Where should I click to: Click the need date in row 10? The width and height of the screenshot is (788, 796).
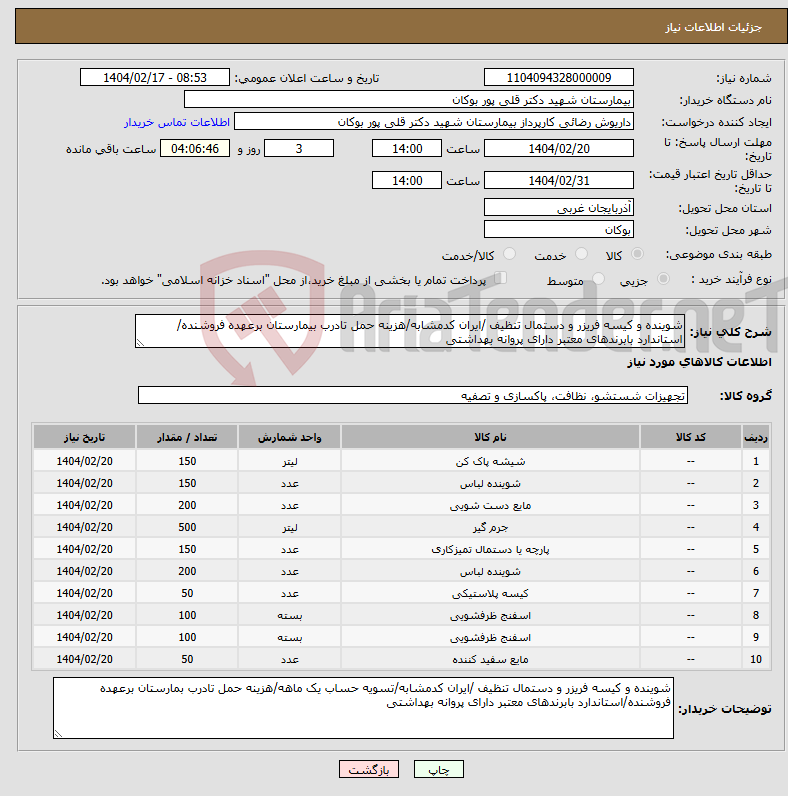click(84, 659)
